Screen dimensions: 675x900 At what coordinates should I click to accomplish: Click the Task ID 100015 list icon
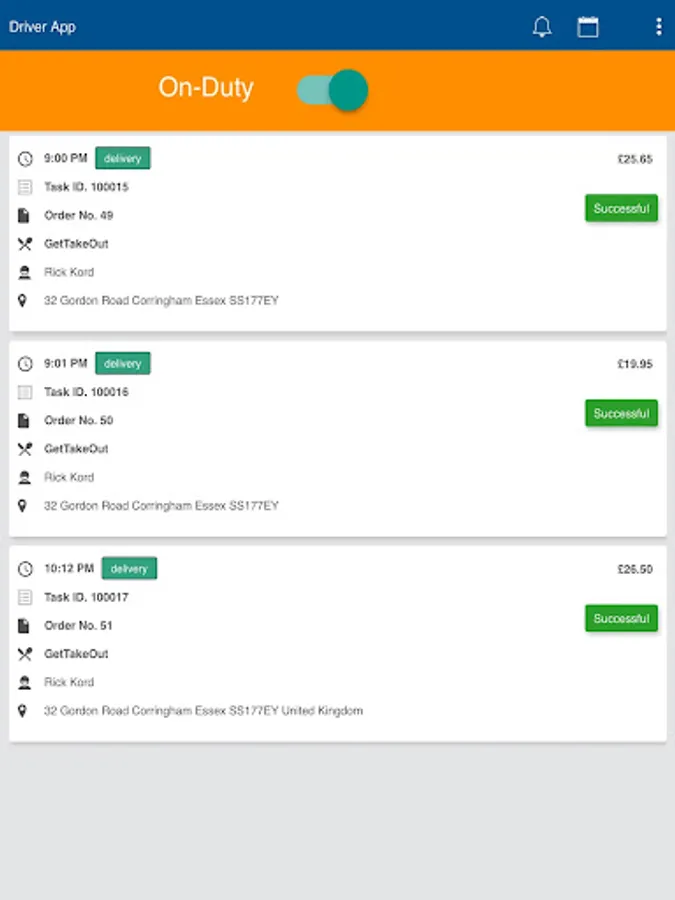tap(25, 187)
